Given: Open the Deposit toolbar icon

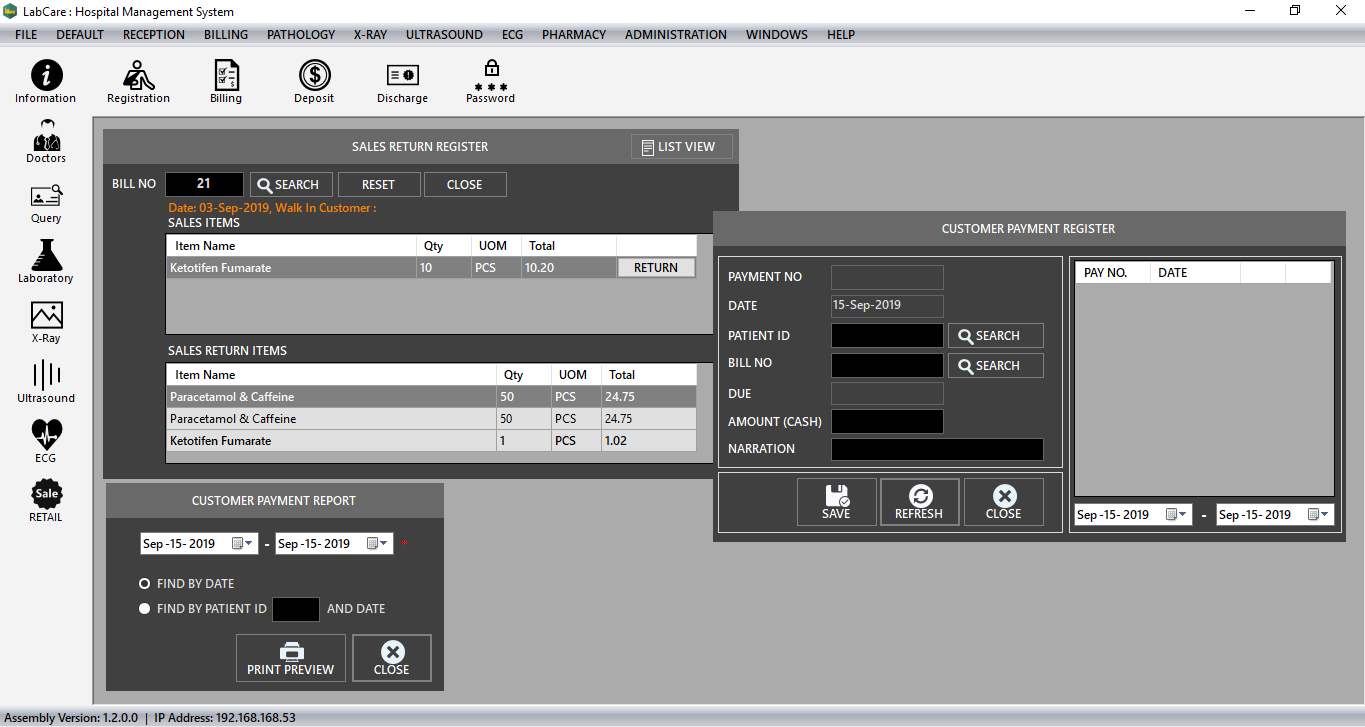Looking at the screenshot, I should (x=314, y=81).
